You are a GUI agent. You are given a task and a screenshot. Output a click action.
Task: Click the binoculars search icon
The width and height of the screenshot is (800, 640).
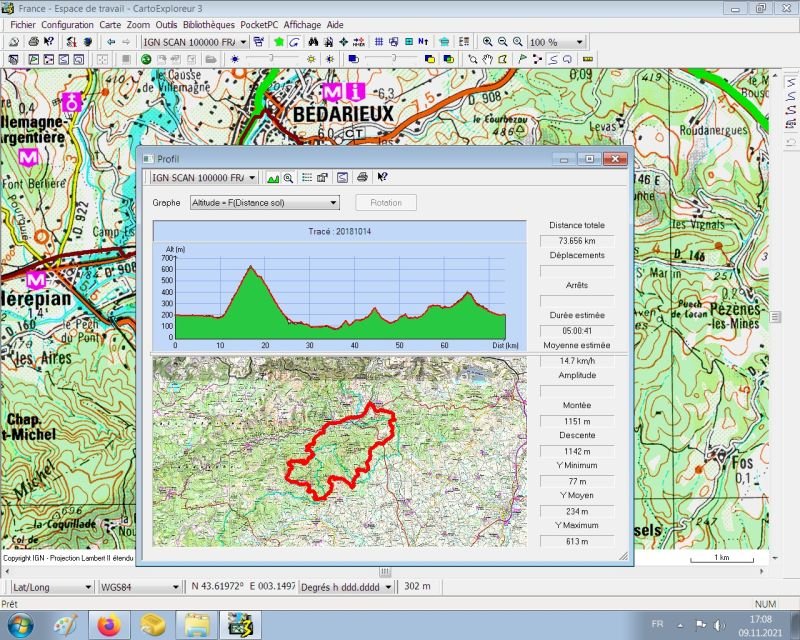313,42
